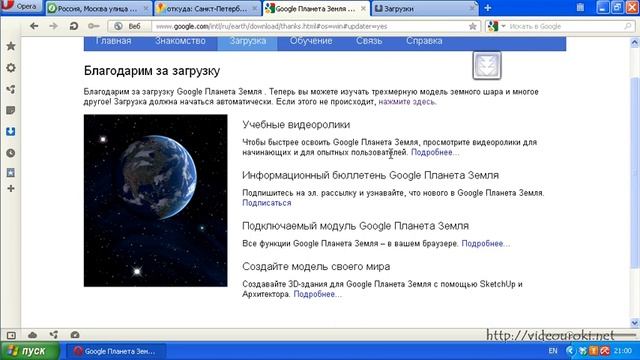This screenshot has height=360, width=640.
Task: Add a panel with the sidebar plus
Action: coord(11,189)
